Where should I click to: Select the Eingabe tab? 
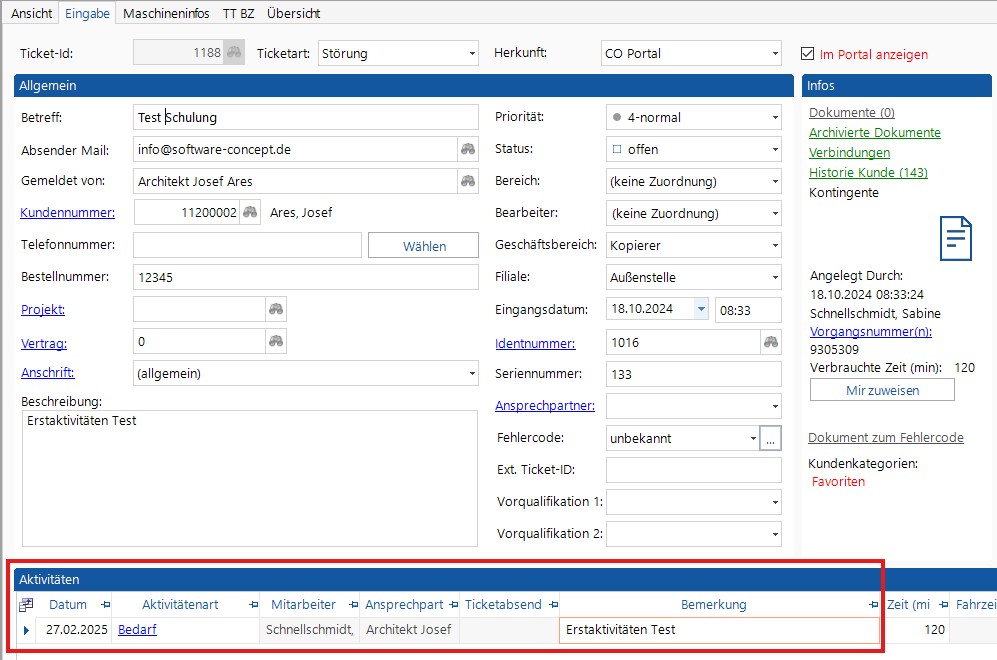click(x=87, y=13)
